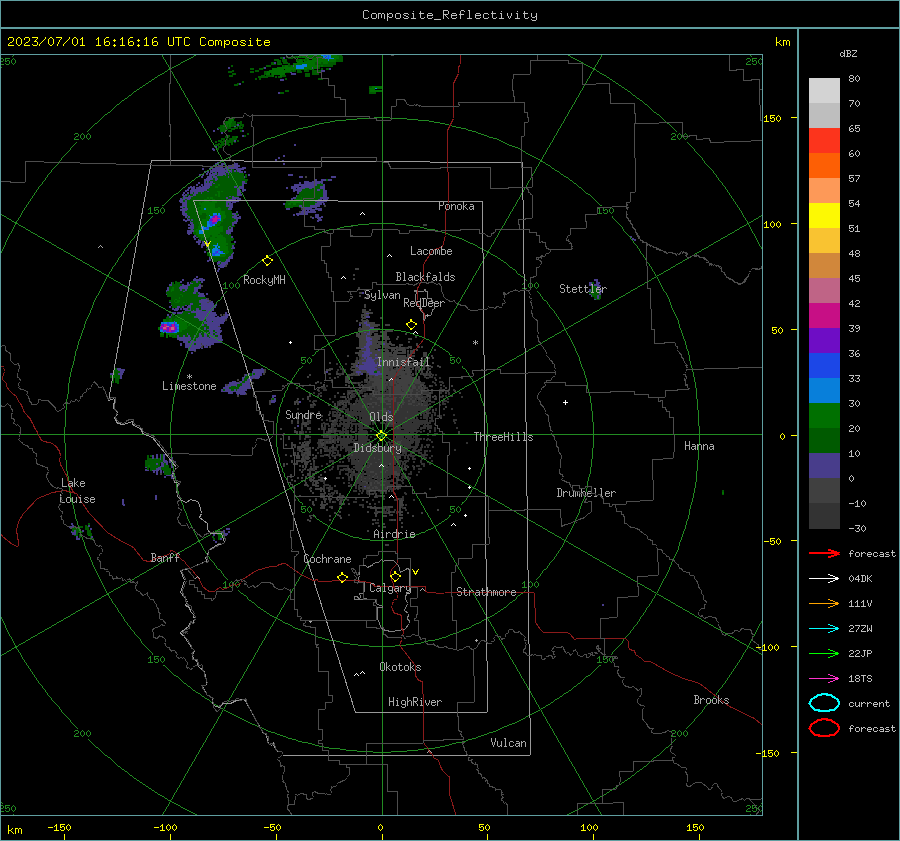Image resolution: width=900 pixels, height=841 pixels.
Task: Click the Cochrane city label
Action: [x=327, y=559]
